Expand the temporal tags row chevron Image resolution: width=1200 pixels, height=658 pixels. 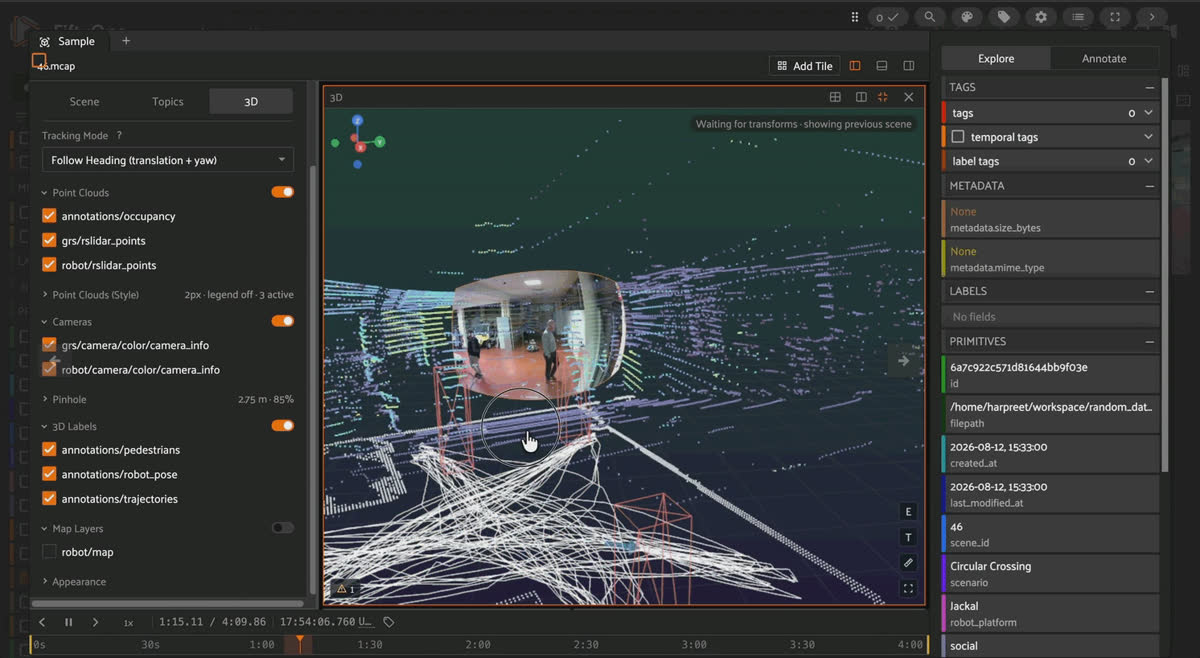pos(1148,137)
